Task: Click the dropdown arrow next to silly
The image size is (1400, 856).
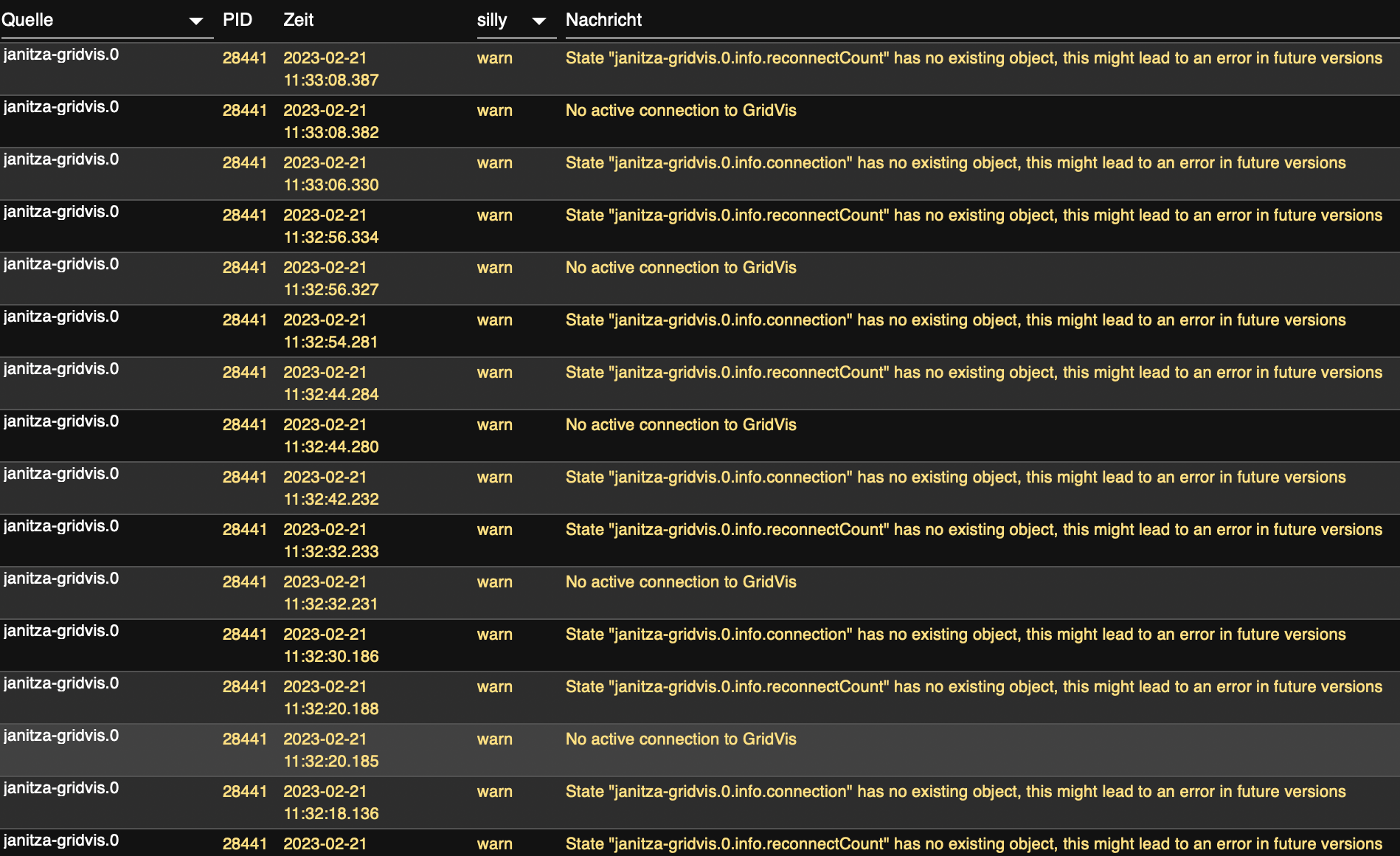Action: (x=539, y=21)
